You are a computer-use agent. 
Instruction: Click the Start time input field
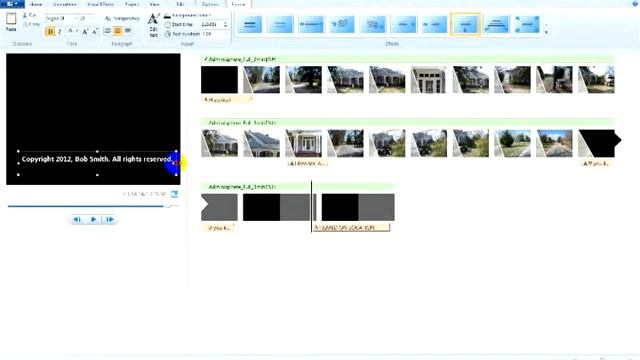212,24
